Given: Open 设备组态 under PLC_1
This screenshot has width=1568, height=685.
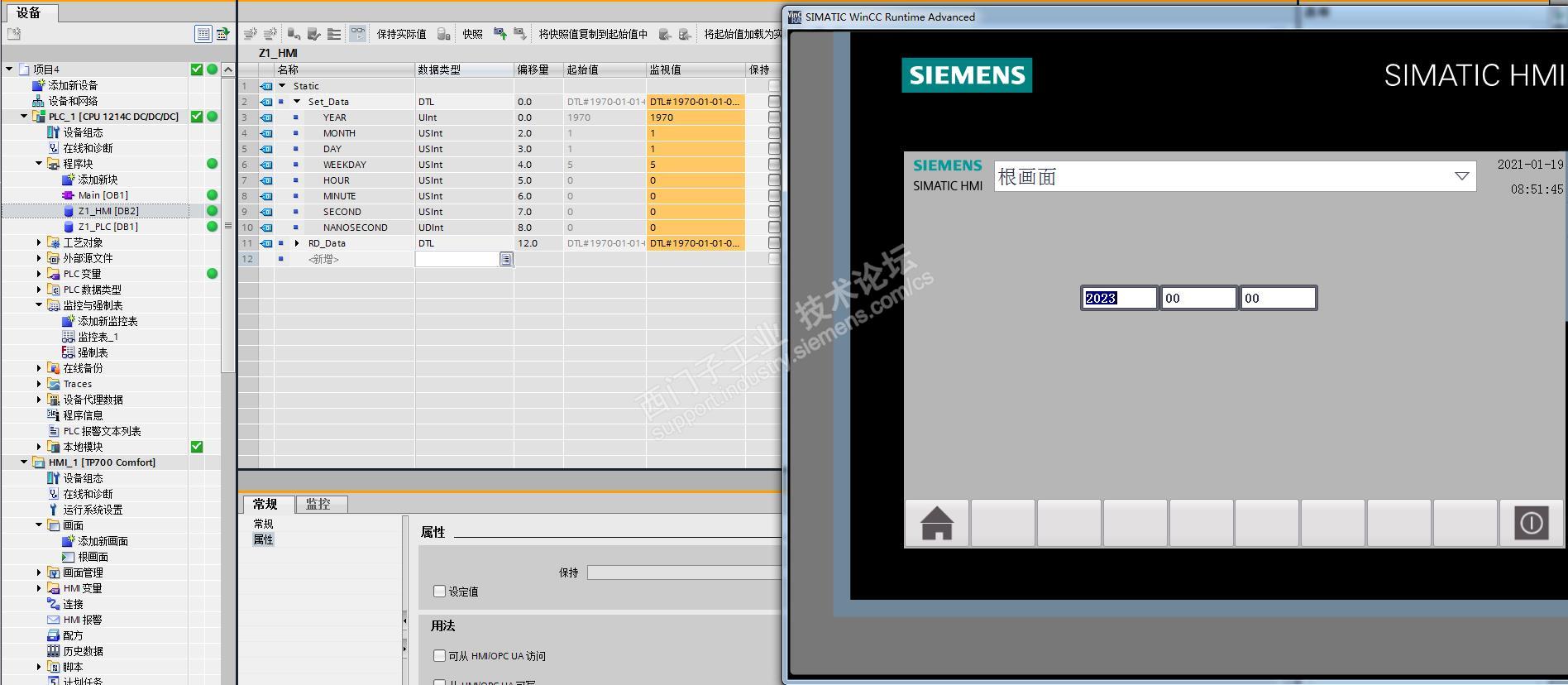Looking at the screenshot, I should [83, 132].
